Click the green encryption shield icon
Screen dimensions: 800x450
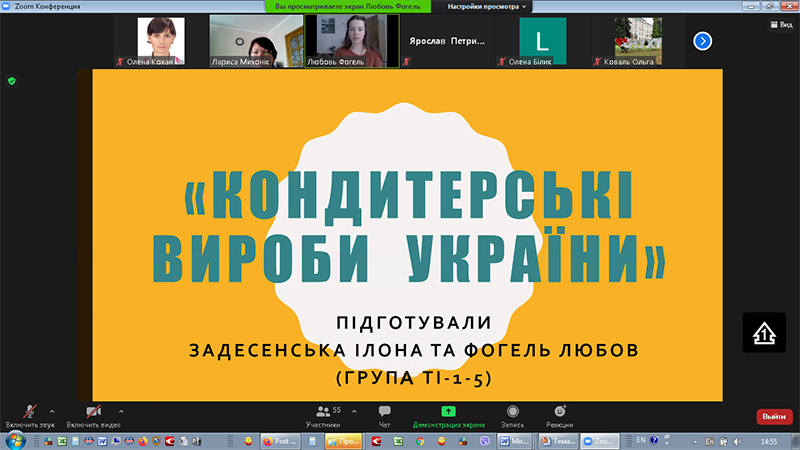[12, 81]
